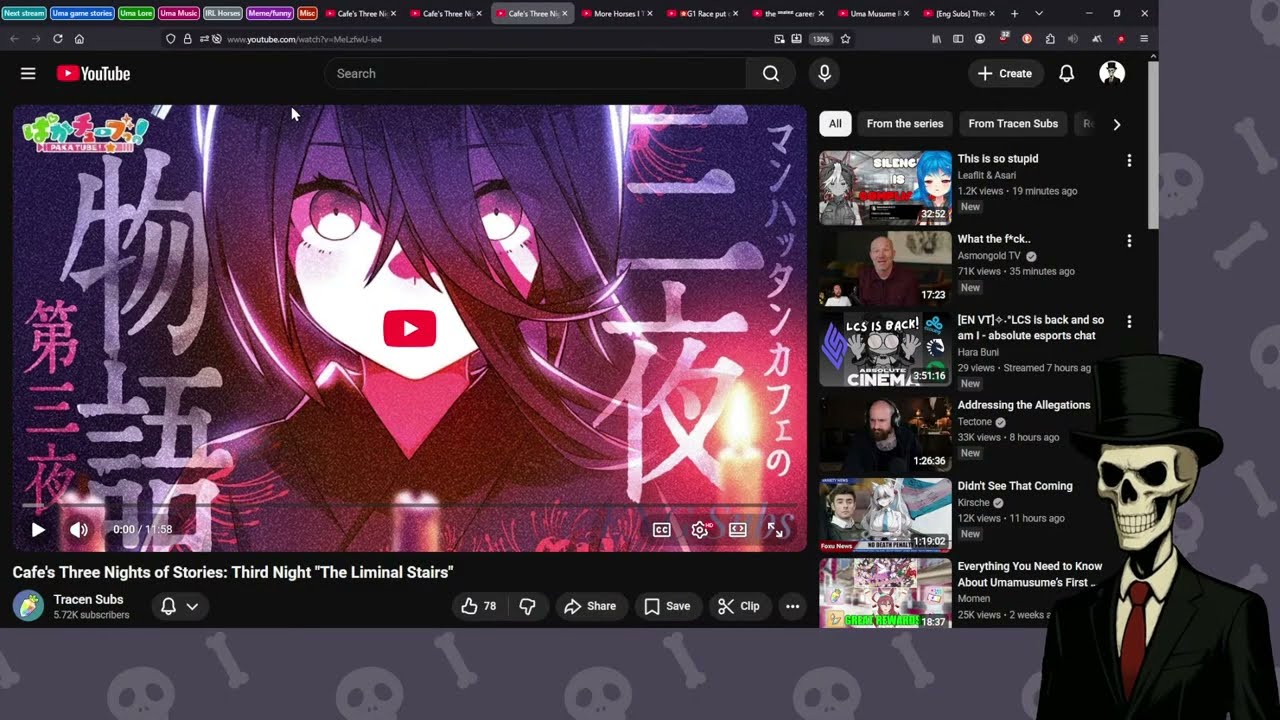Viewport: 1280px width, 720px height.
Task: Bookmark this page with star
Action: (845, 39)
